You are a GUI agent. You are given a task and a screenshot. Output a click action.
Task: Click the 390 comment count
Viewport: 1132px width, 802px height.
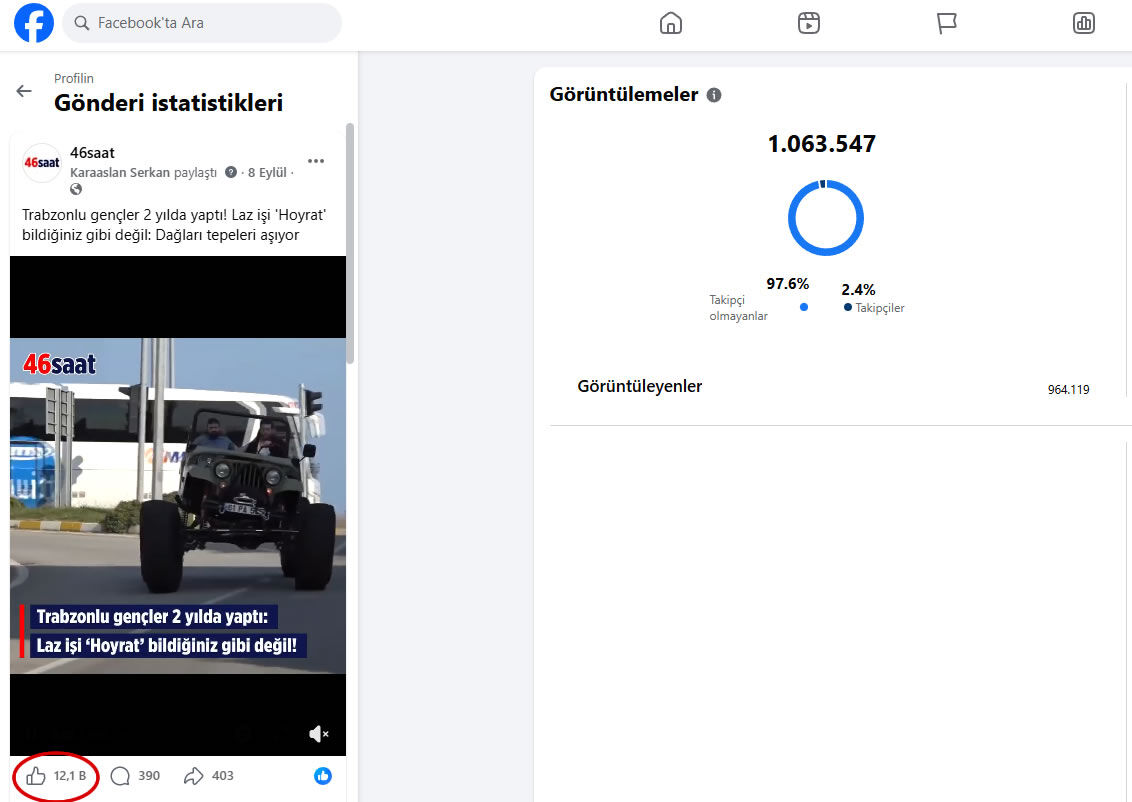coord(149,776)
